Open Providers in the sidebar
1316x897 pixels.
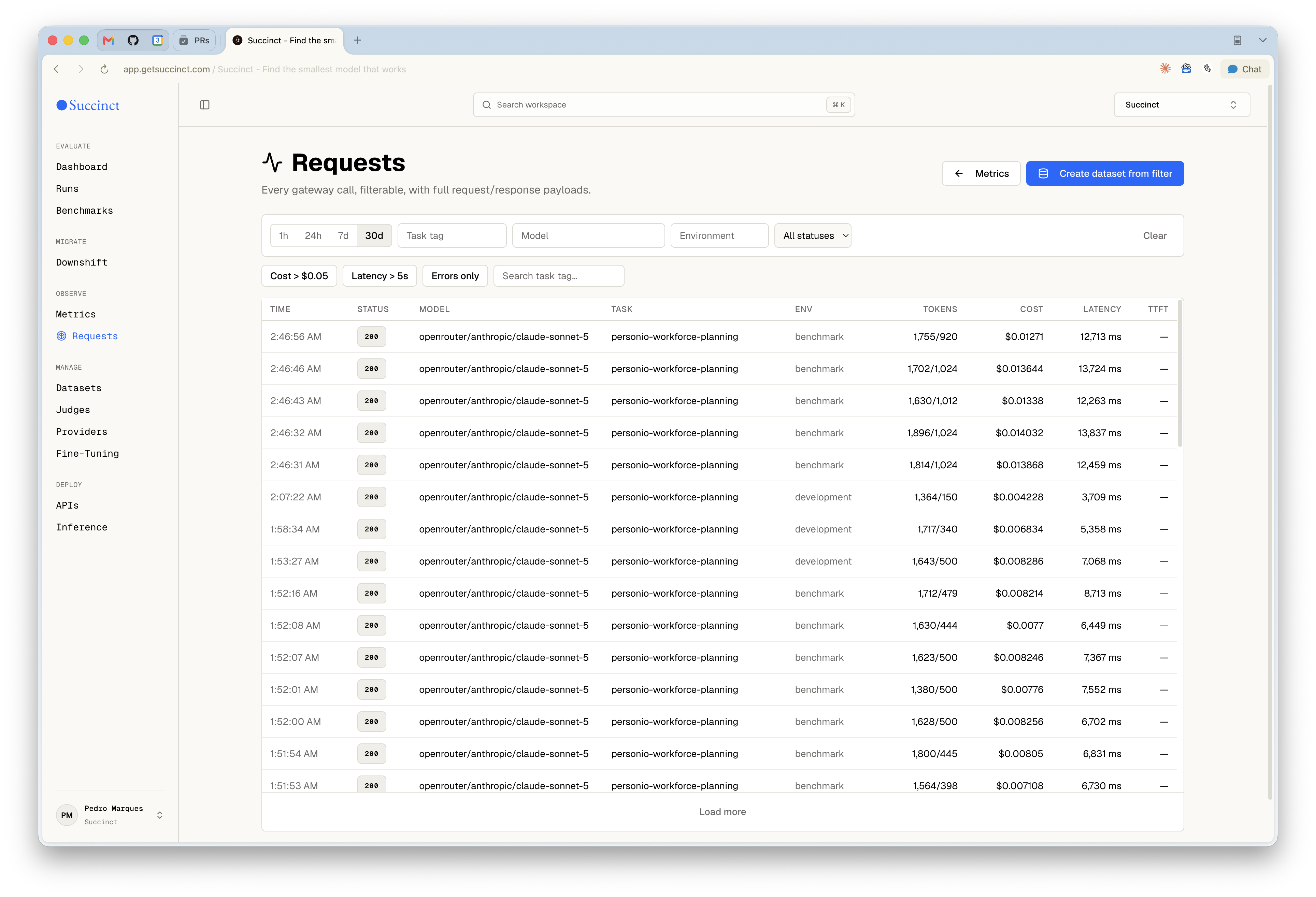pos(82,431)
